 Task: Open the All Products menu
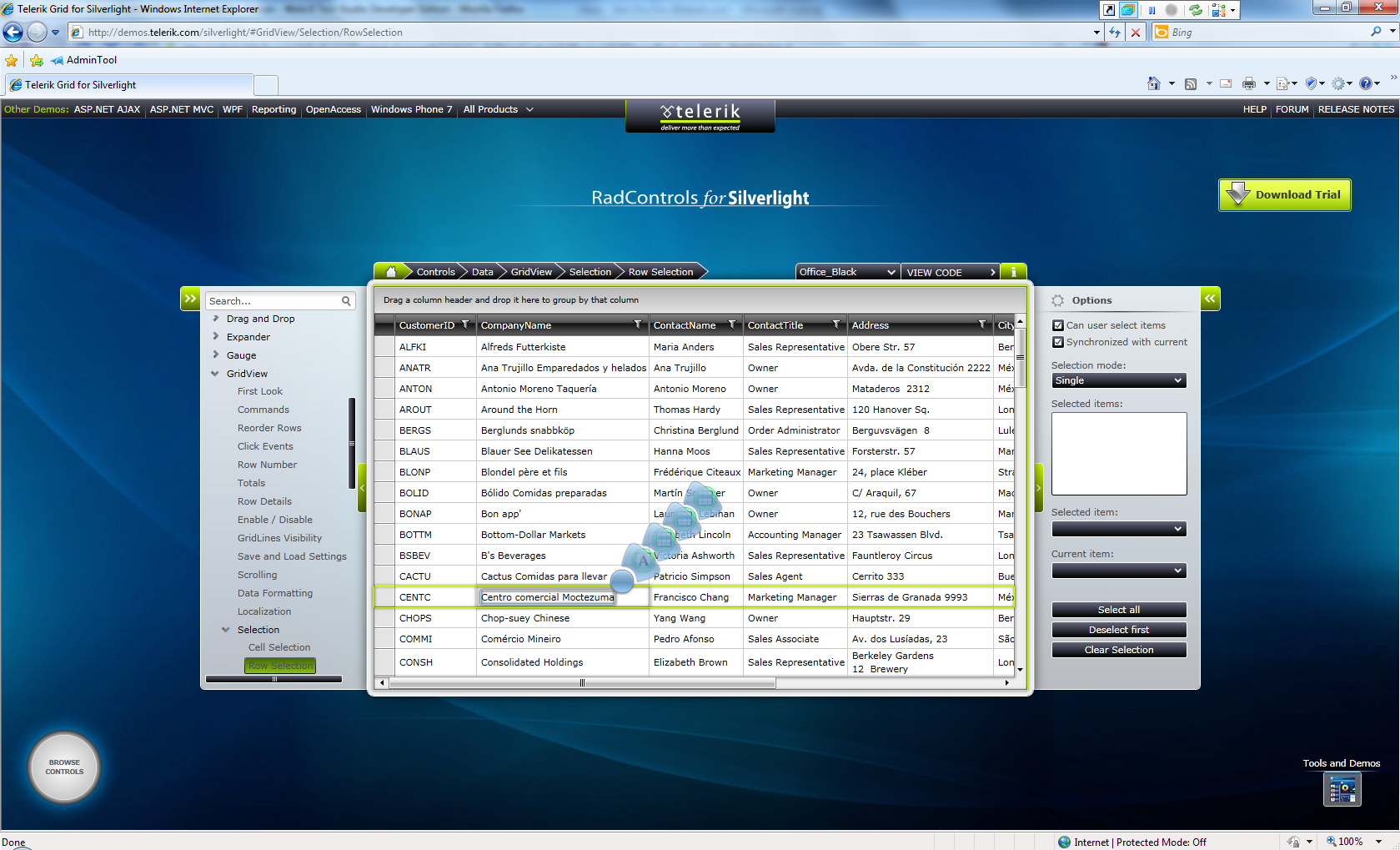(498, 109)
